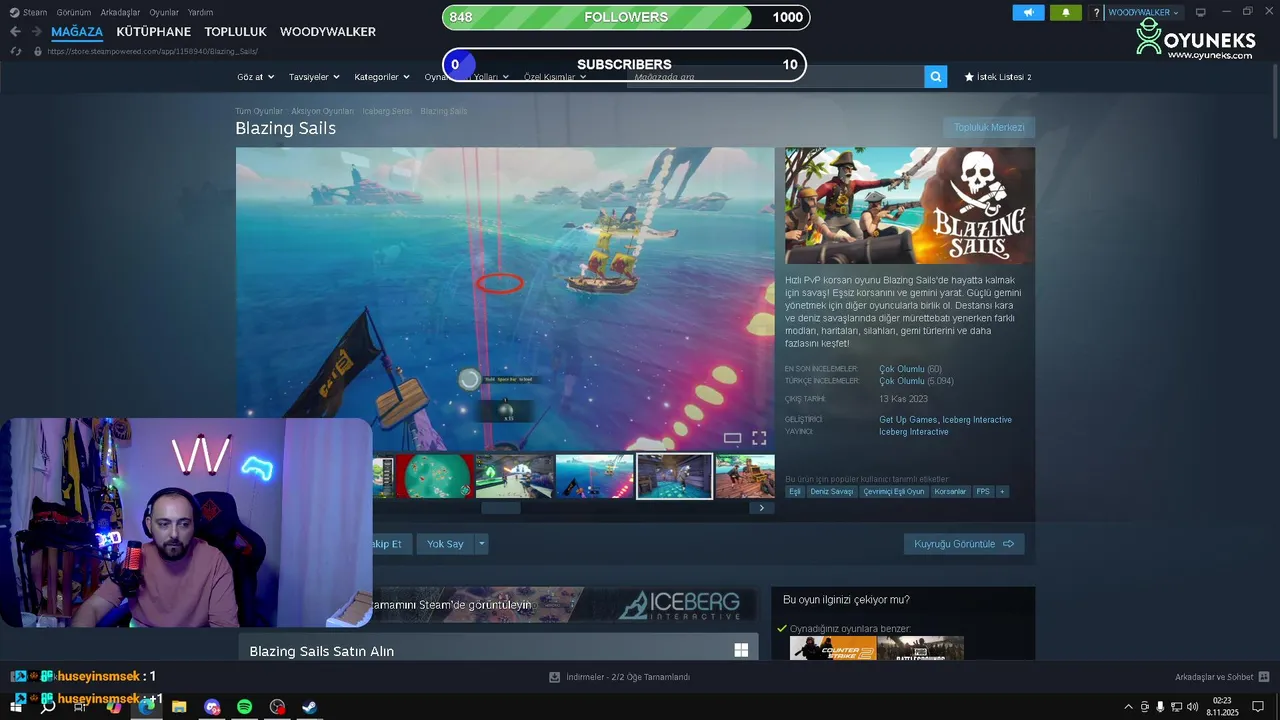Image resolution: width=1280 pixels, height=720 pixels.
Task: Click the microphone tray icon
Action: click(1160, 707)
